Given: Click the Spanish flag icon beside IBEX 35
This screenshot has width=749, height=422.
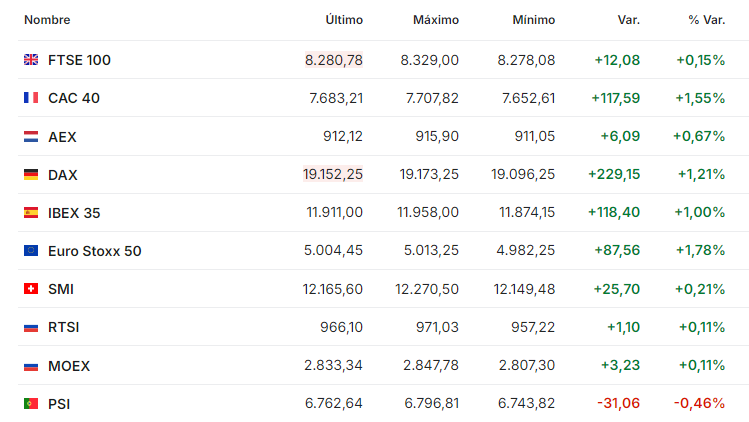Looking at the screenshot, I should point(31,213).
